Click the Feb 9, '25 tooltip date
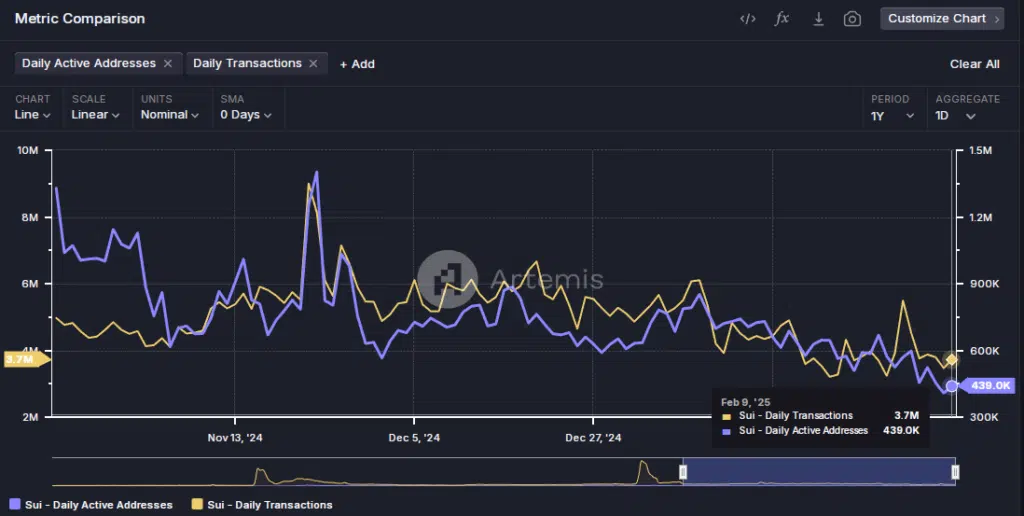1024x516 pixels. [x=746, y=402]
